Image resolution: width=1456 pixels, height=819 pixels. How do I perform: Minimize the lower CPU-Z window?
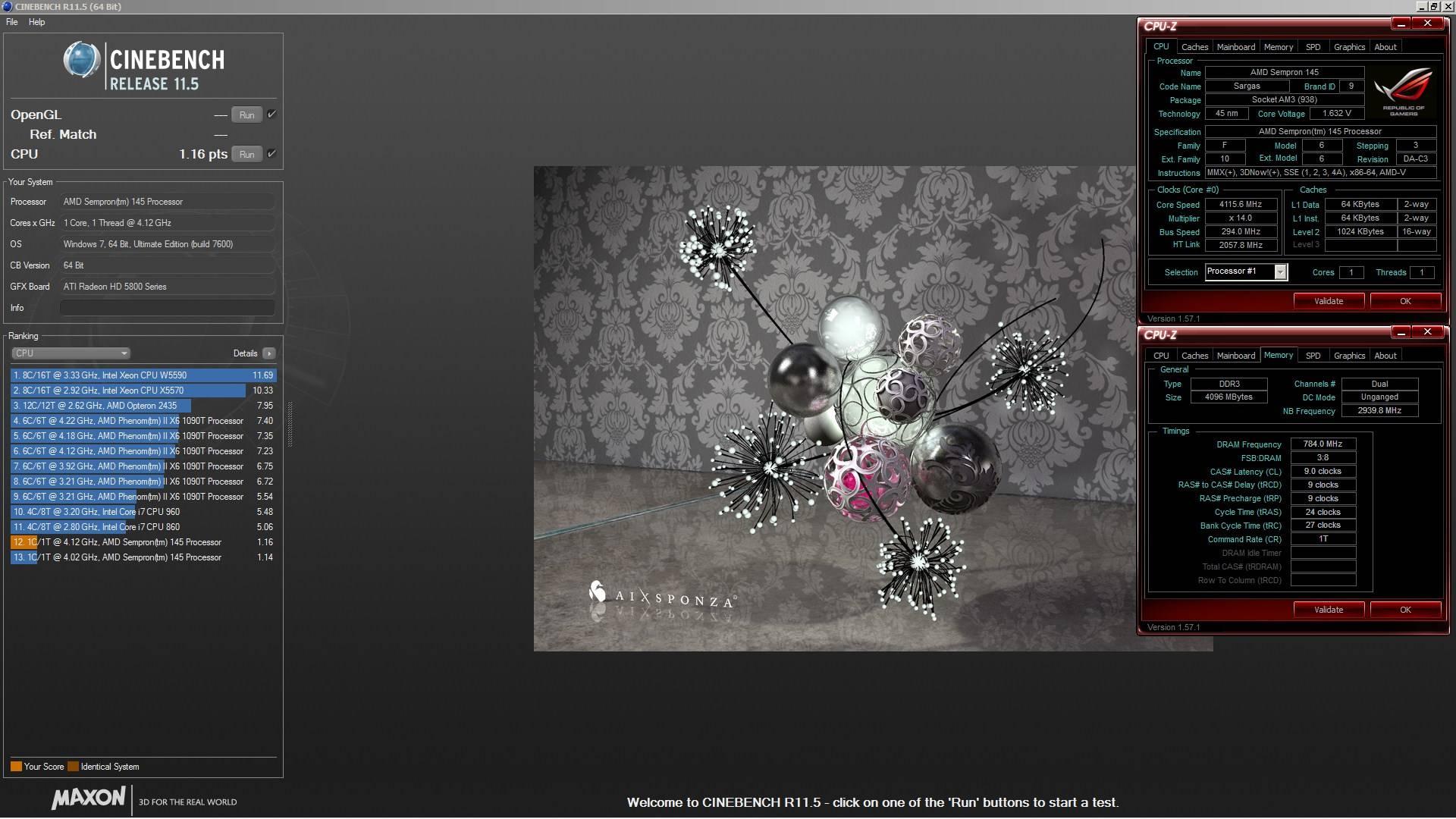[1401, 332]
